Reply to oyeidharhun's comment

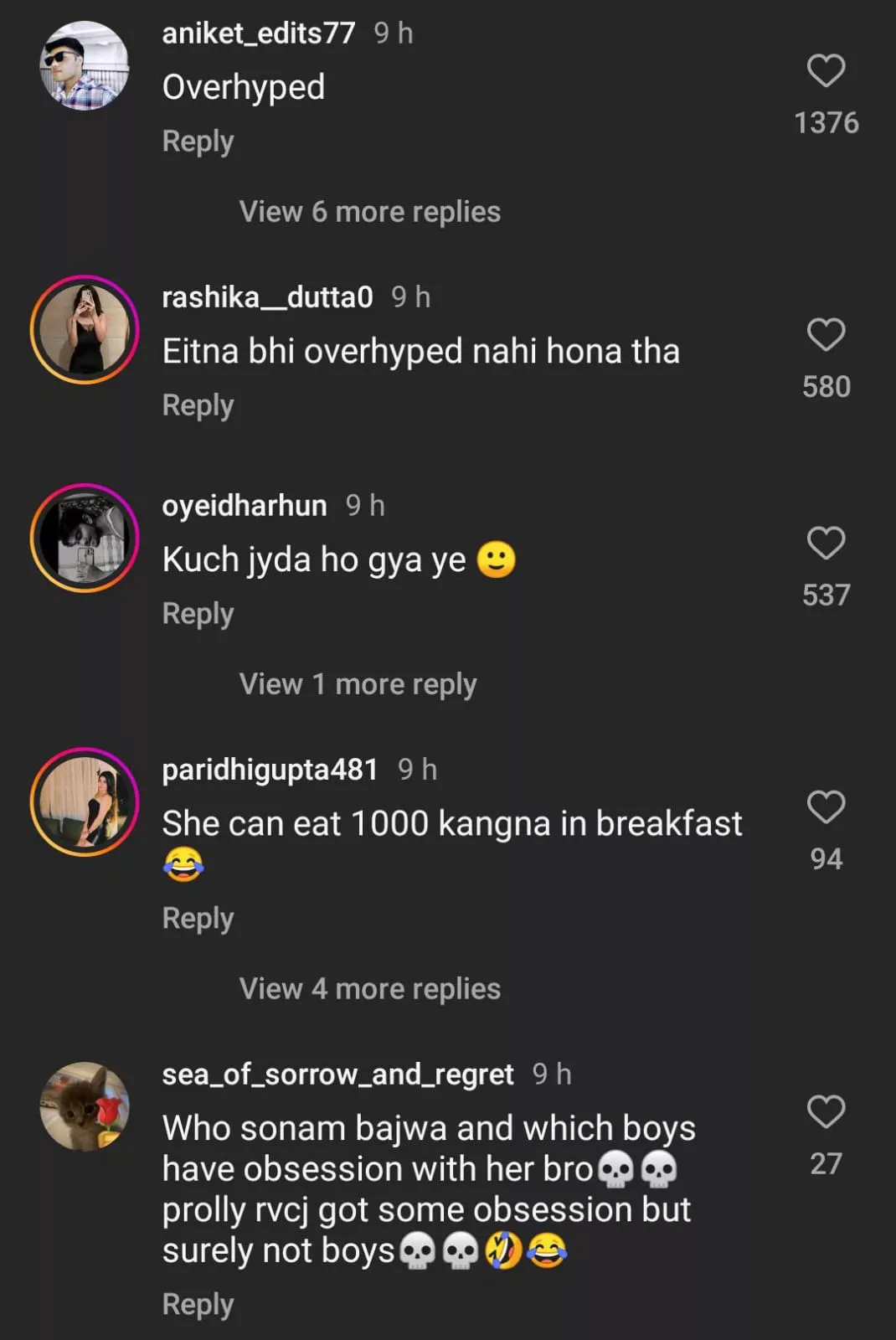coord(198,614)
